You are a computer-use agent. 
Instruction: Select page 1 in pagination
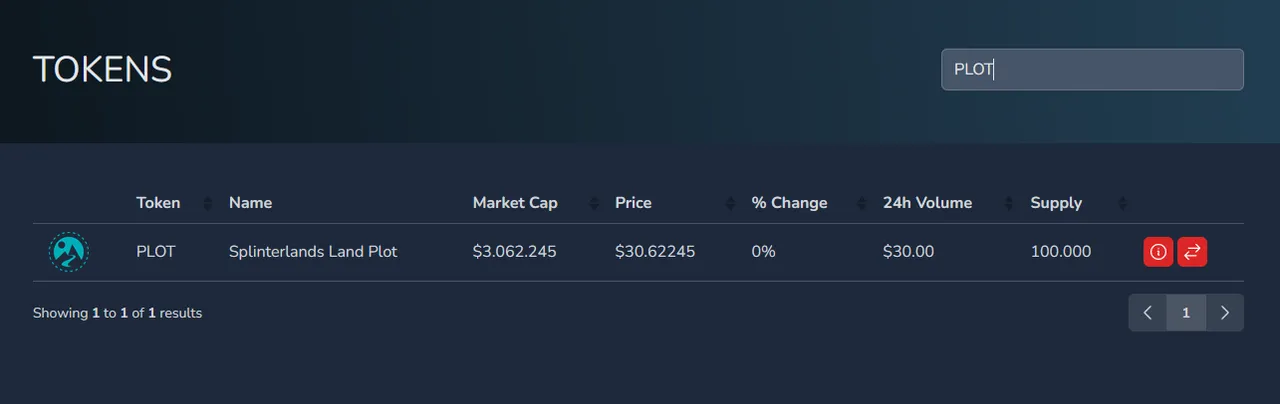click(x=1186, y=313)
